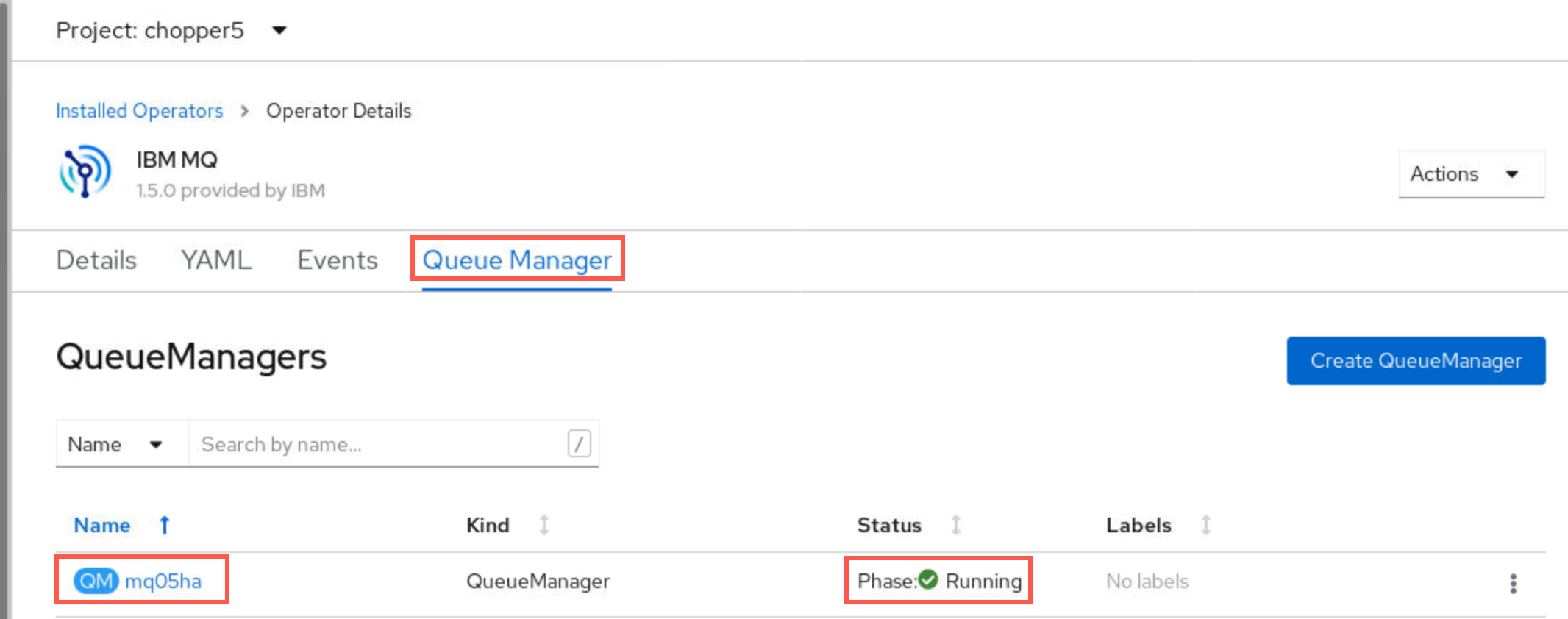Switch to the Events tab
1568x619 pixels.
click(x=337, y=260)
